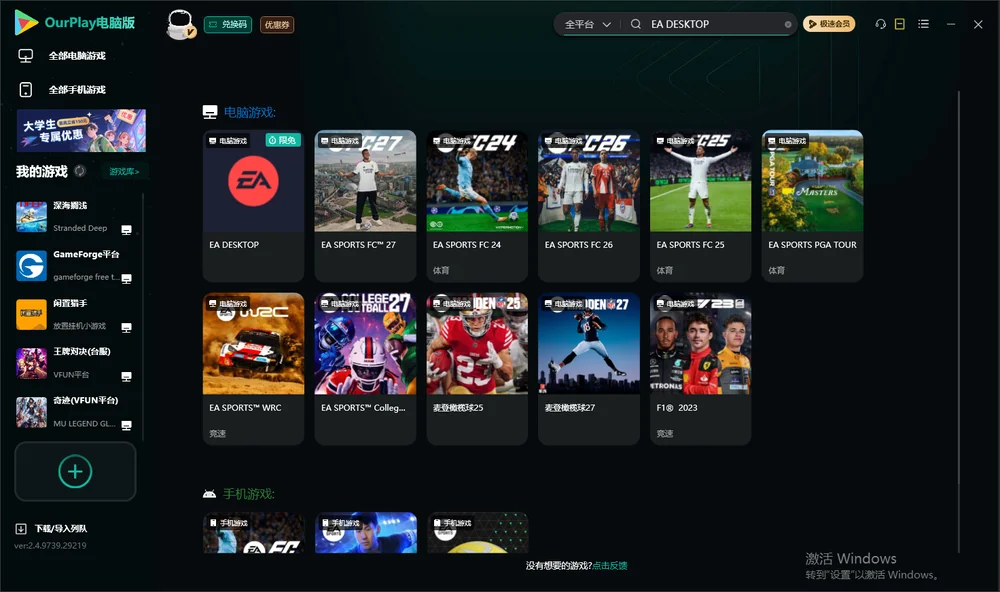Open the EA SPORTS FC 27 card
Image resolution: width=1000 pixels, height=592 pixels.
point(365,206)
